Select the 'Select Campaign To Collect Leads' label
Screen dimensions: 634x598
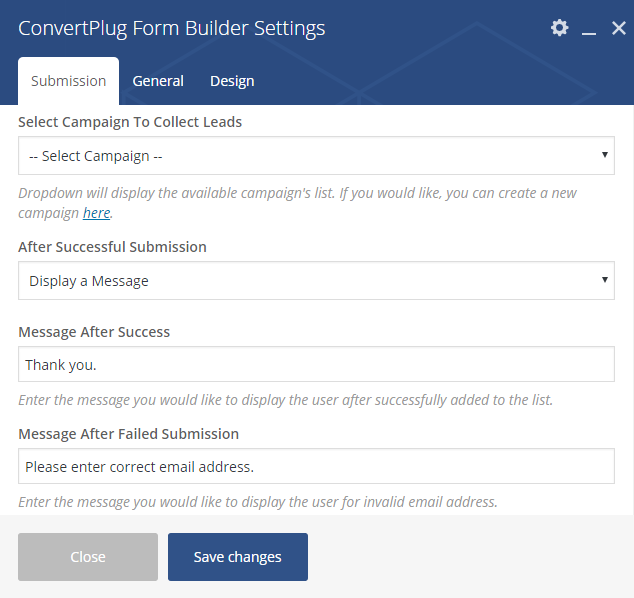coord(130,122)
